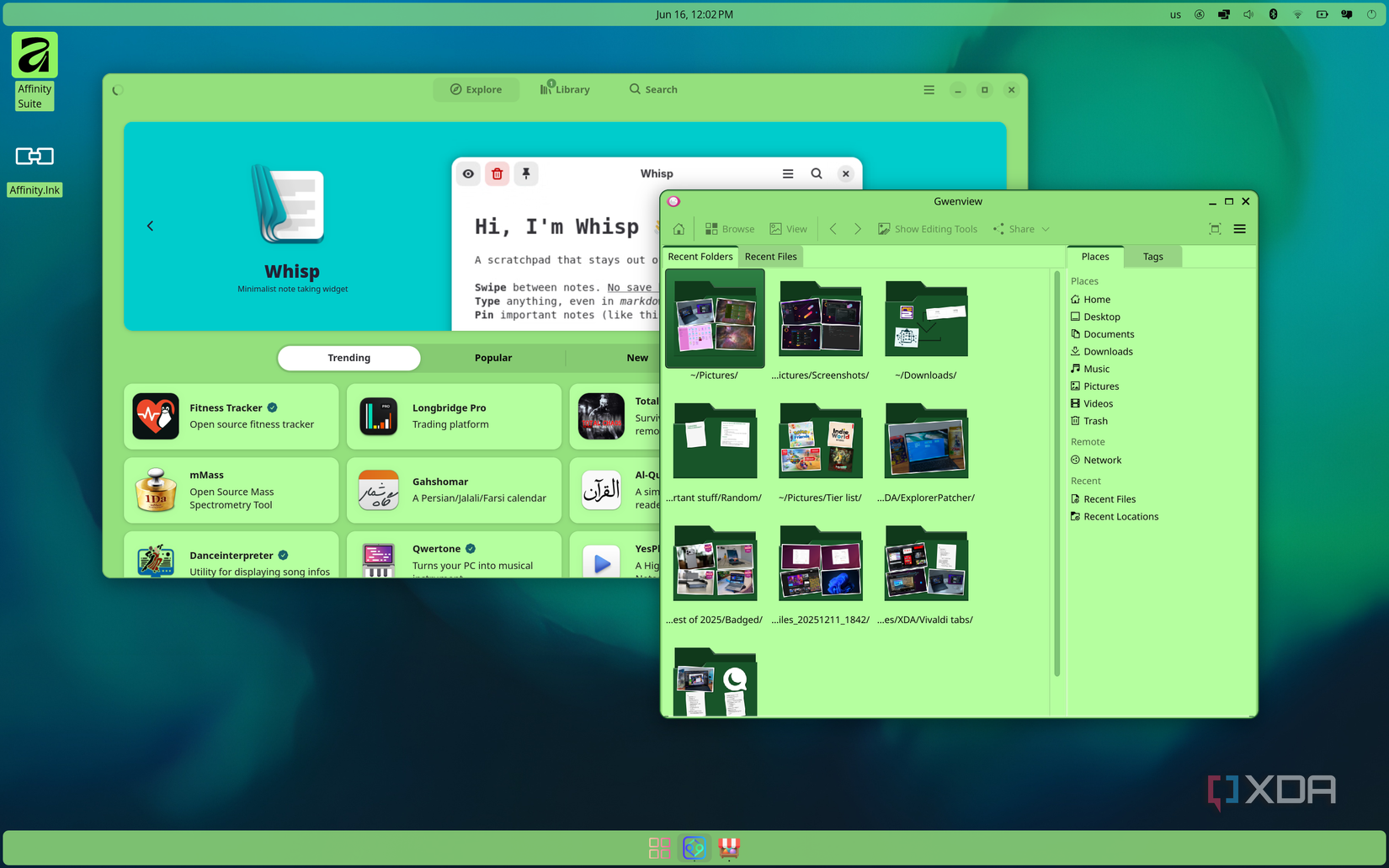1389x868 pixels.
Task: Toggle the pin icon in Whisp
Action: click(526, 174)
